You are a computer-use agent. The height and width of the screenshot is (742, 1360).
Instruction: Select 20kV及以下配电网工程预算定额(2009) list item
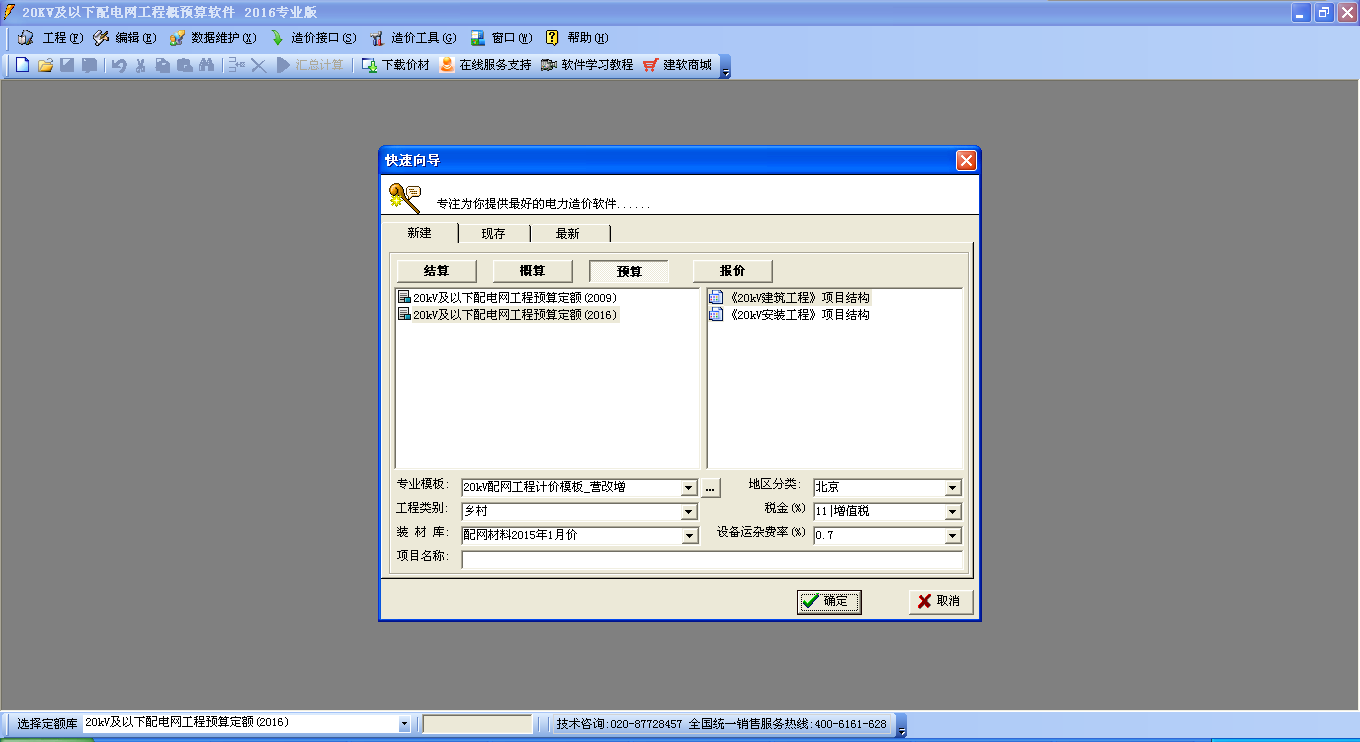point(508,297)
